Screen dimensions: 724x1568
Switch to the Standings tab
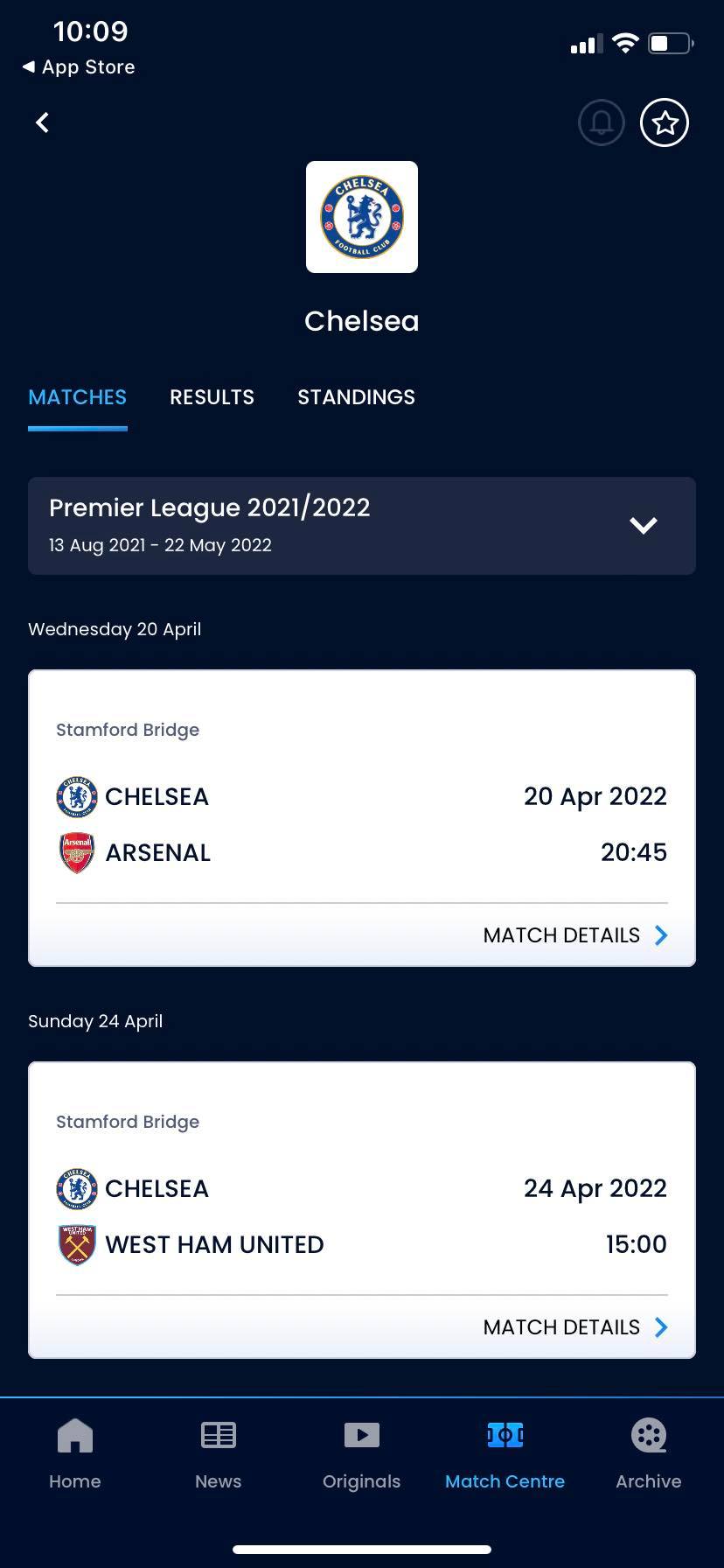coord(356,397)
